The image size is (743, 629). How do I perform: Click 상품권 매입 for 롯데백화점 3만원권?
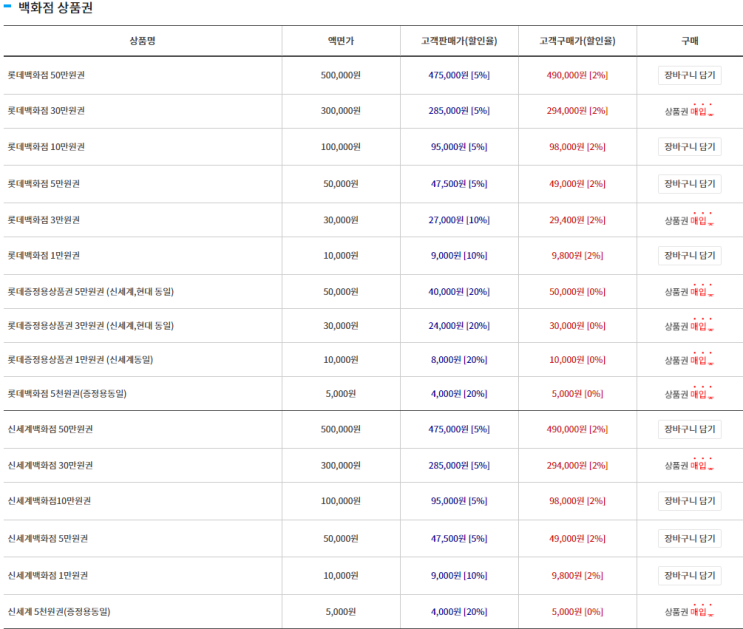coord(689,220)
